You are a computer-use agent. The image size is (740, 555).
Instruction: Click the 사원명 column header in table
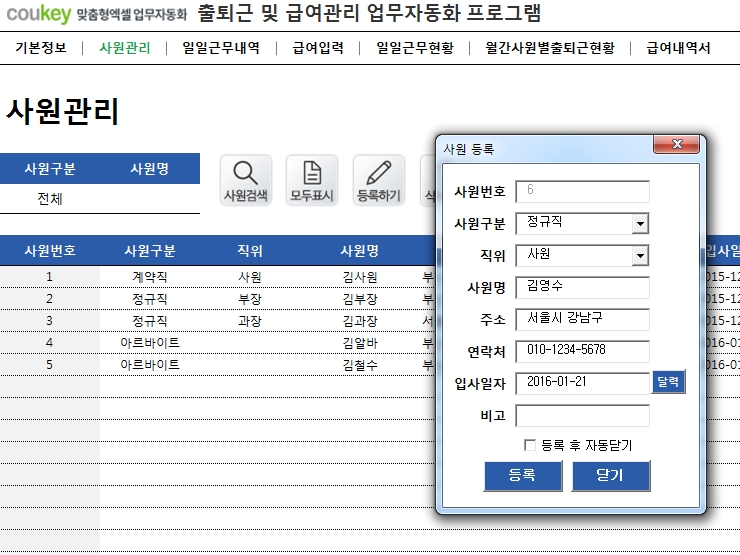click(x=360, y=250)
